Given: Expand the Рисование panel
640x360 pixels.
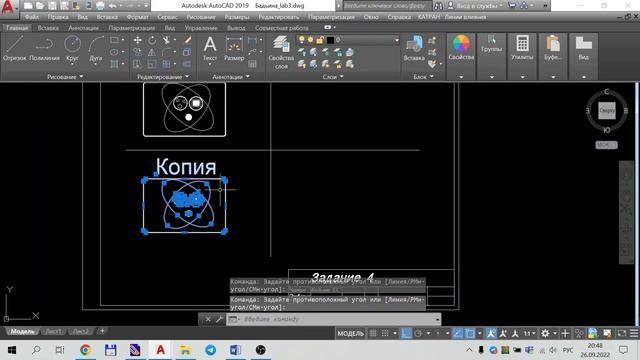Looking at the screenshot, I should point(64,77).
